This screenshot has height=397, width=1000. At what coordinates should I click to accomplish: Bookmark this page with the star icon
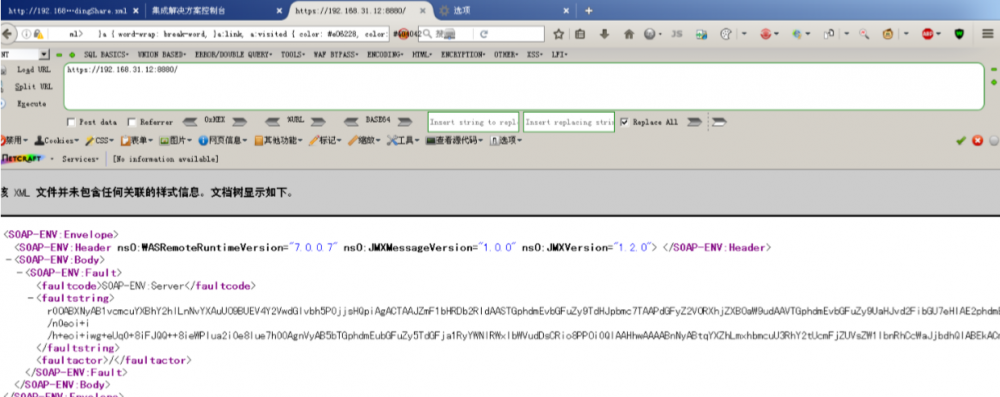(x=559, y=34)
